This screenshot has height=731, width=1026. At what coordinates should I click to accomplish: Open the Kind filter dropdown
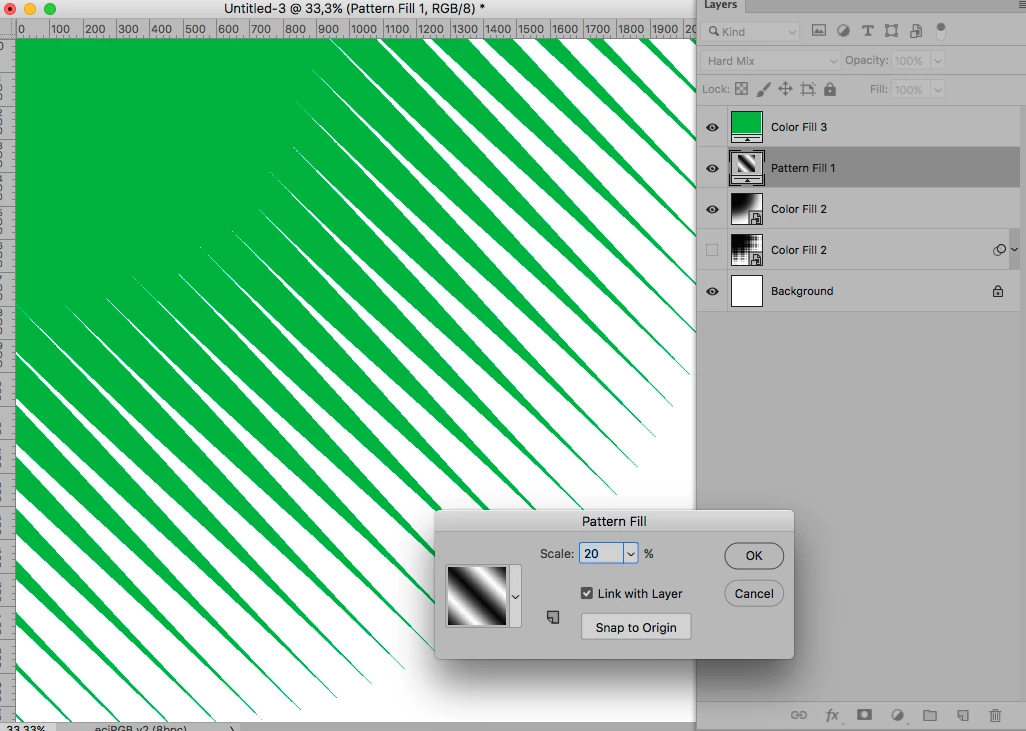(x=751, y=31)
